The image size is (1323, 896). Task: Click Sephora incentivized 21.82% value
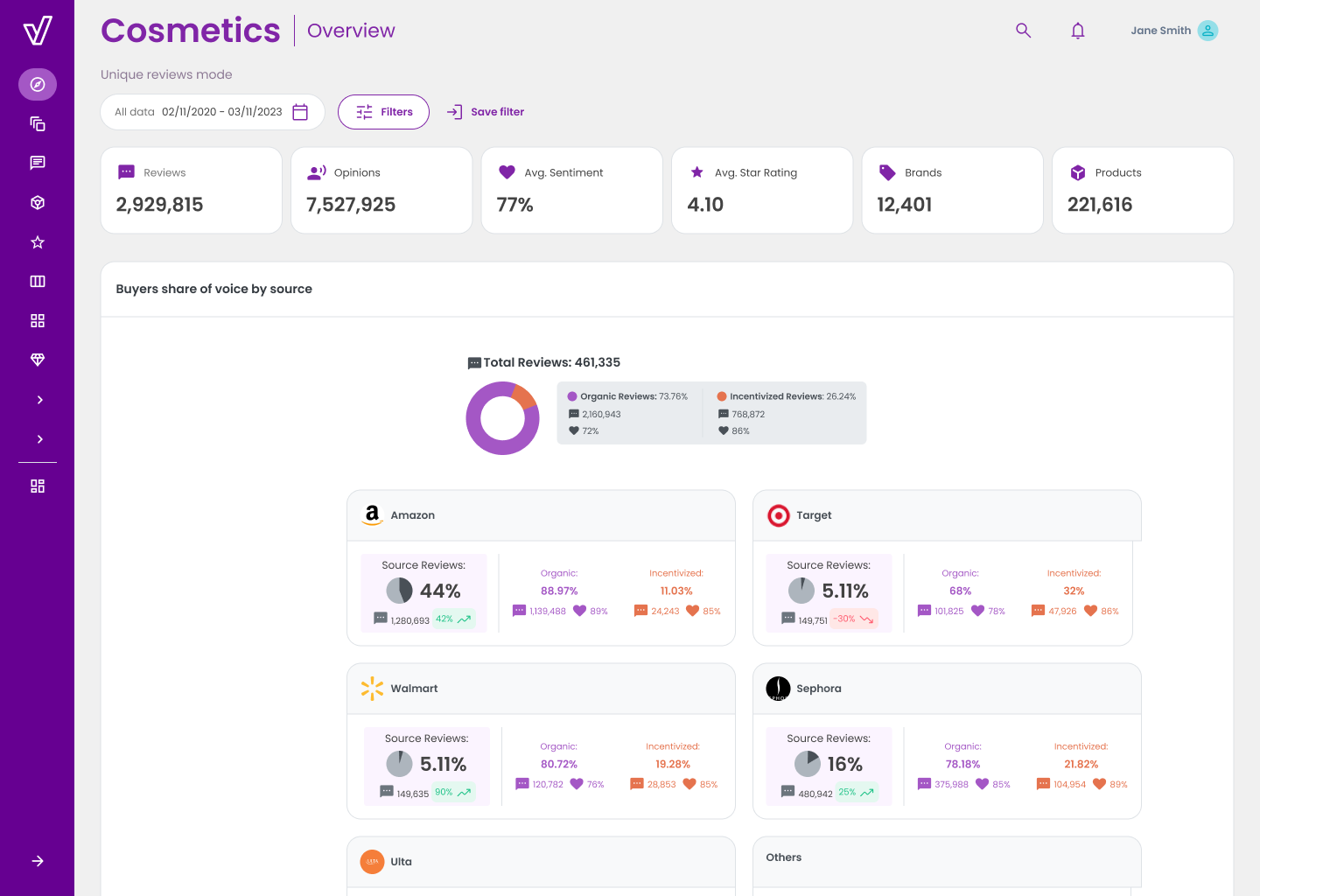(x=1081, y=765)
